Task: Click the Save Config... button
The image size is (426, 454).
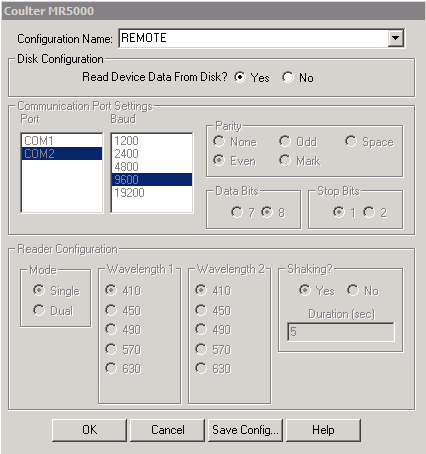Action: coord(245,430)
